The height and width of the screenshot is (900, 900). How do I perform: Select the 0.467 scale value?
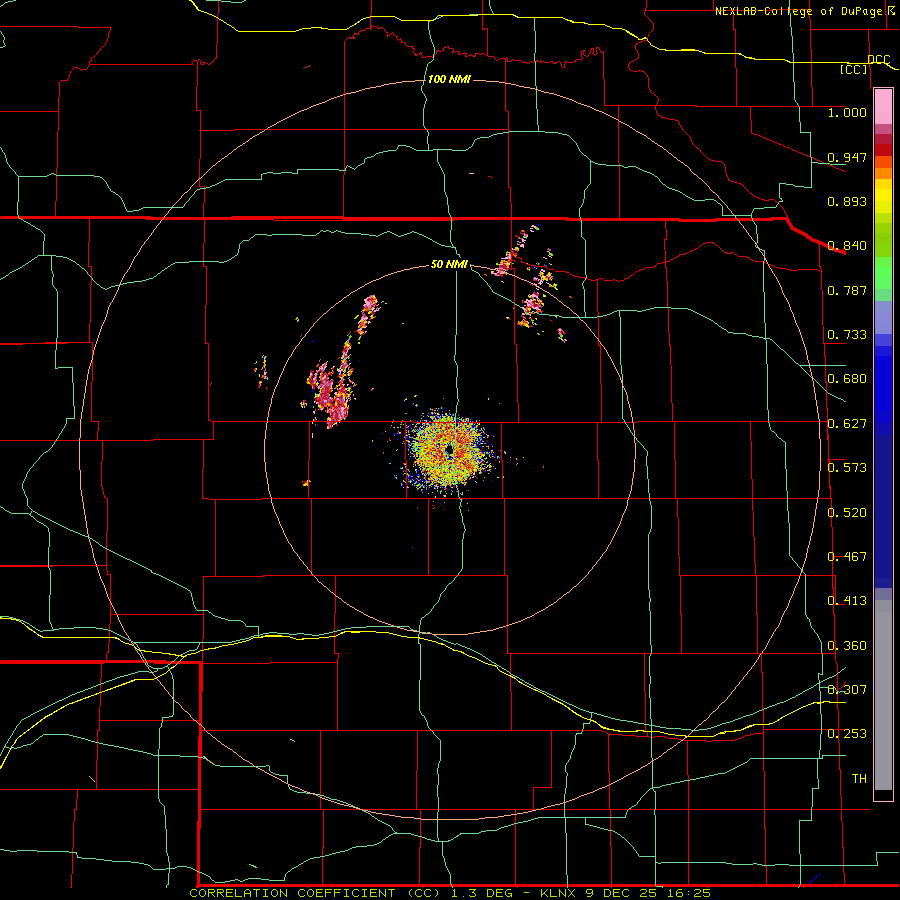click(x=847, y=557)
